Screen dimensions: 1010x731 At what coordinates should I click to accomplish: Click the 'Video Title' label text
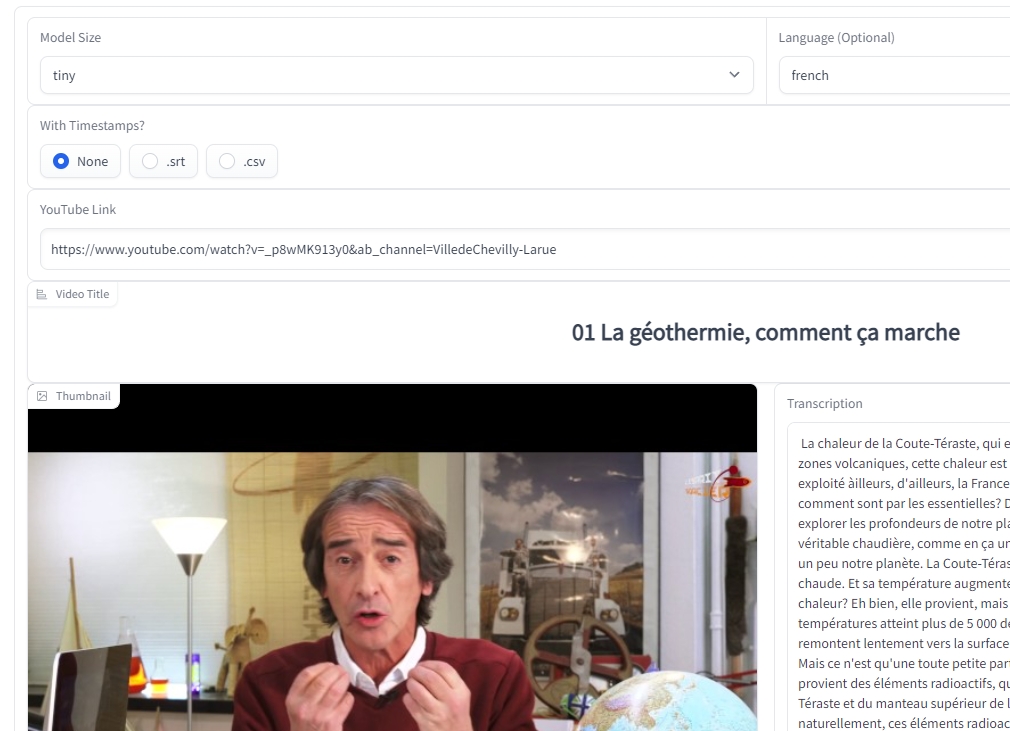(82, 294)
